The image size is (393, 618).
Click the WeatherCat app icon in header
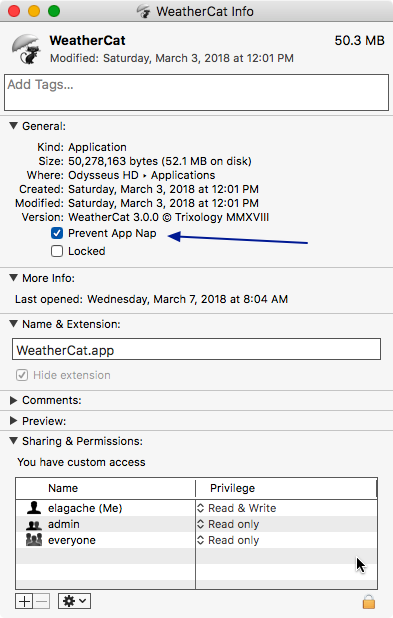coord(26,49)
